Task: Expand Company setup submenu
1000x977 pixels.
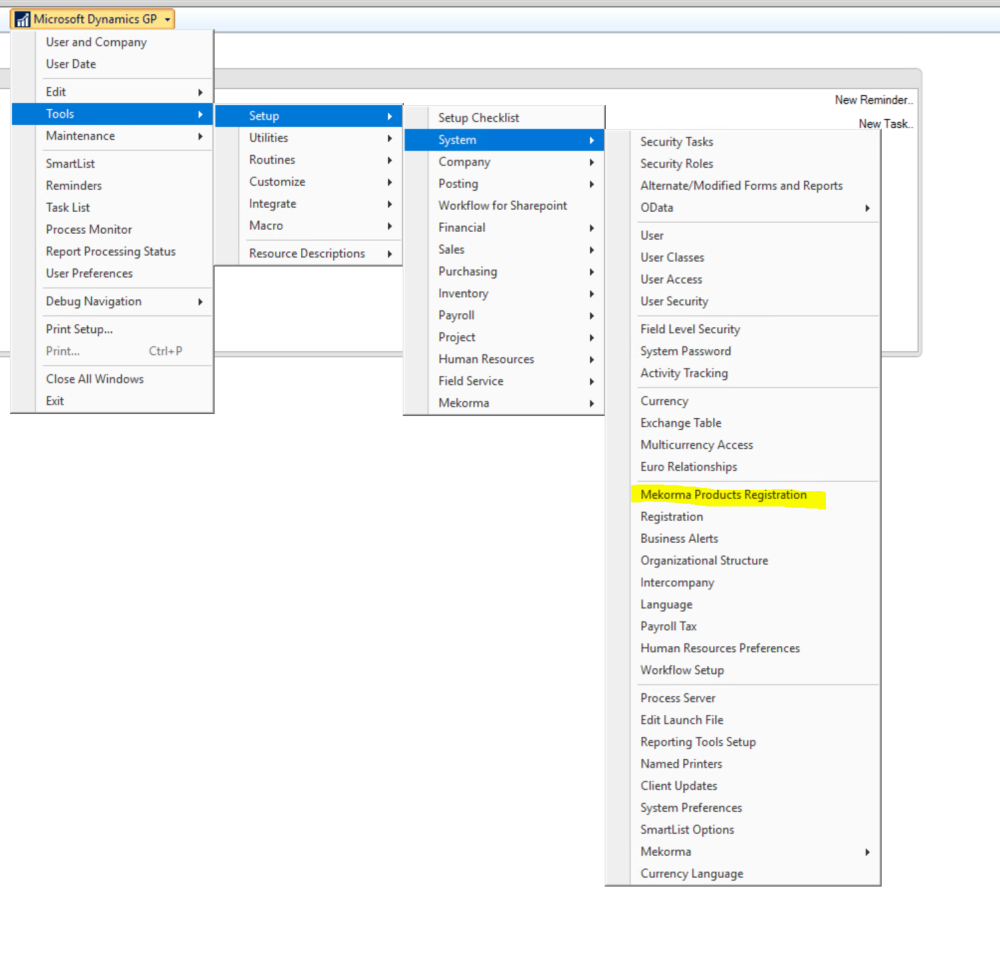Action: 504,162
